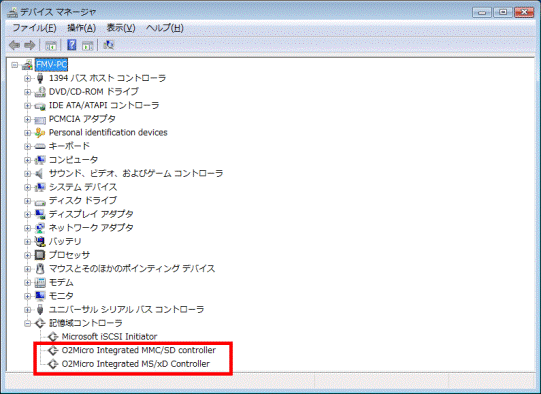Click the バッテリ battery icon
This screenshot has width=541, height=394.
click(40, 242)
